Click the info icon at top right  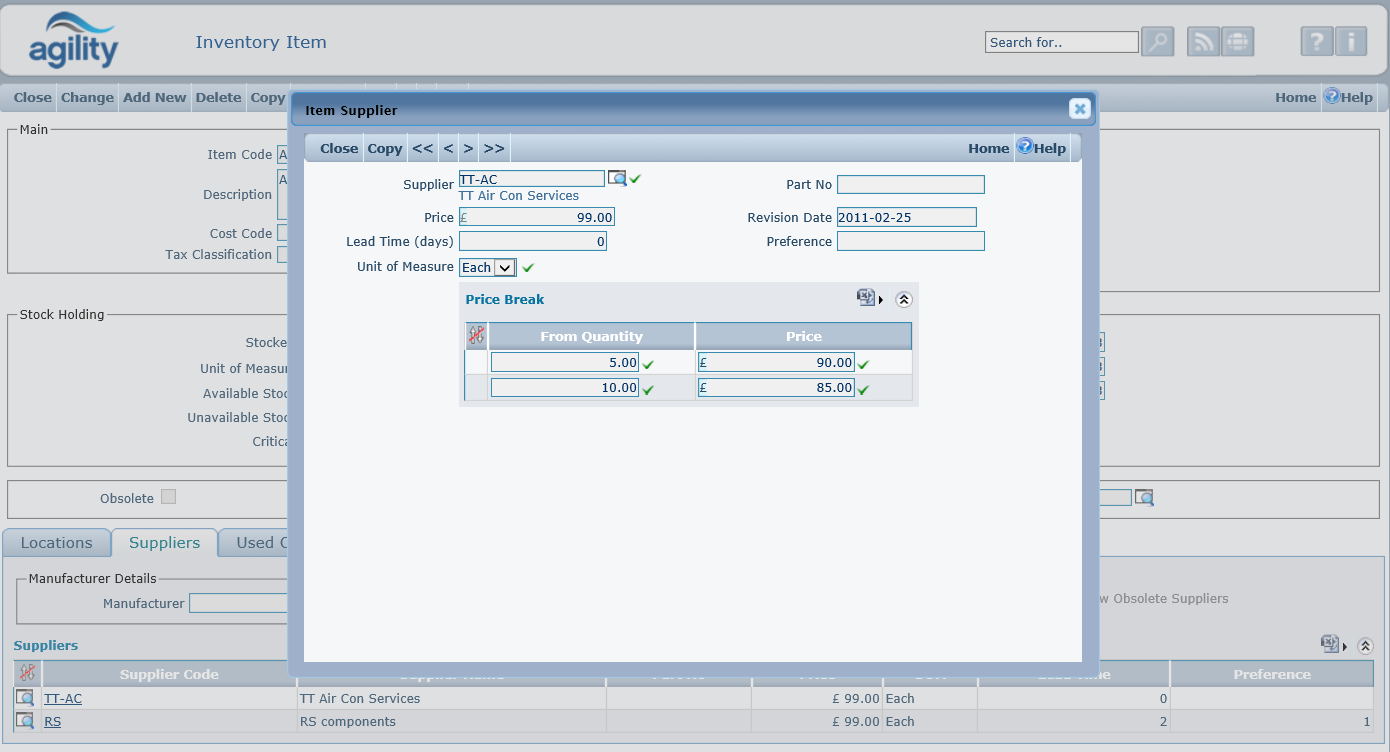pos(1350,42)
